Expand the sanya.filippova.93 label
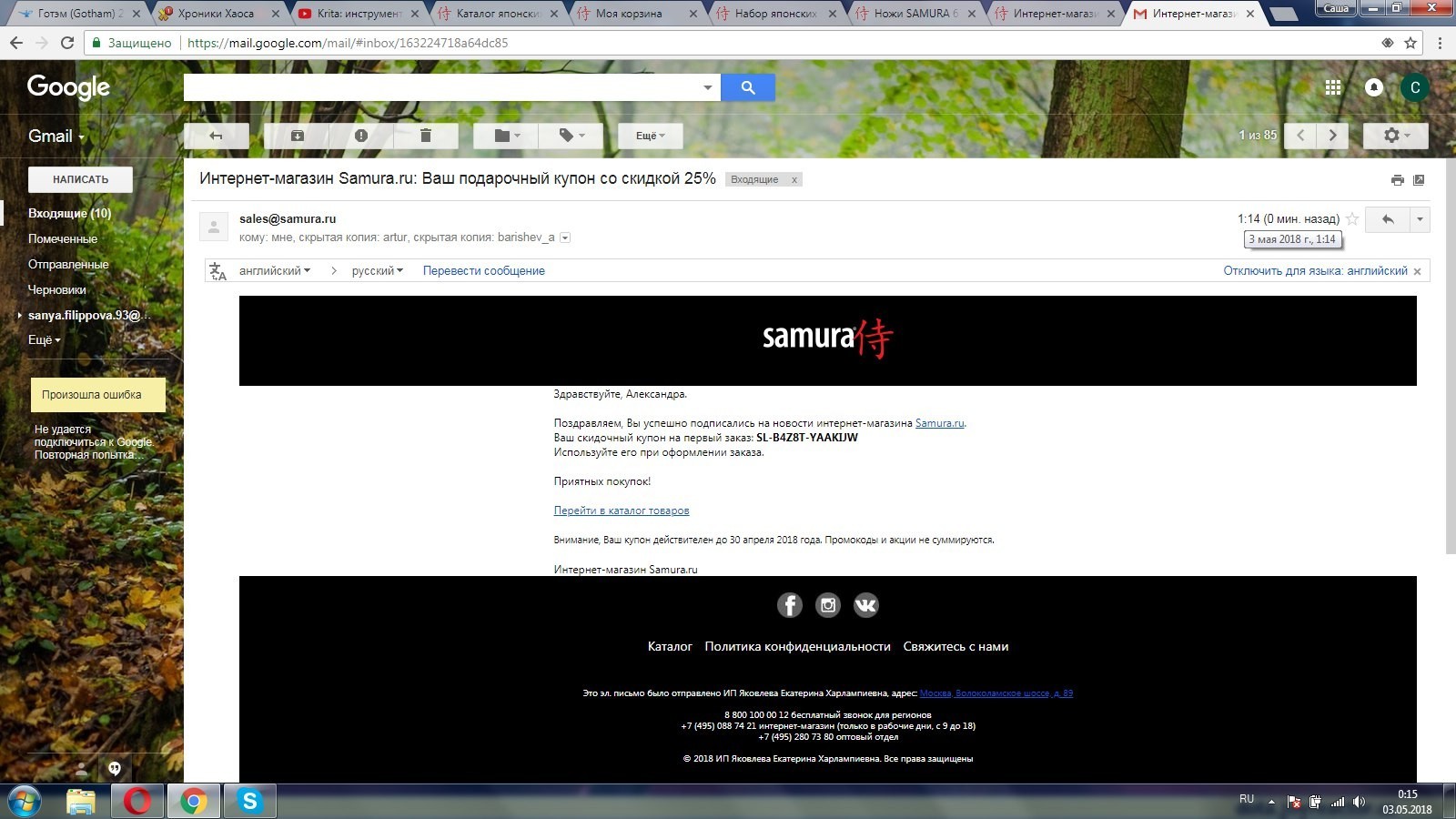This screenshot has width=1456, height=819. tap(20, 315)
